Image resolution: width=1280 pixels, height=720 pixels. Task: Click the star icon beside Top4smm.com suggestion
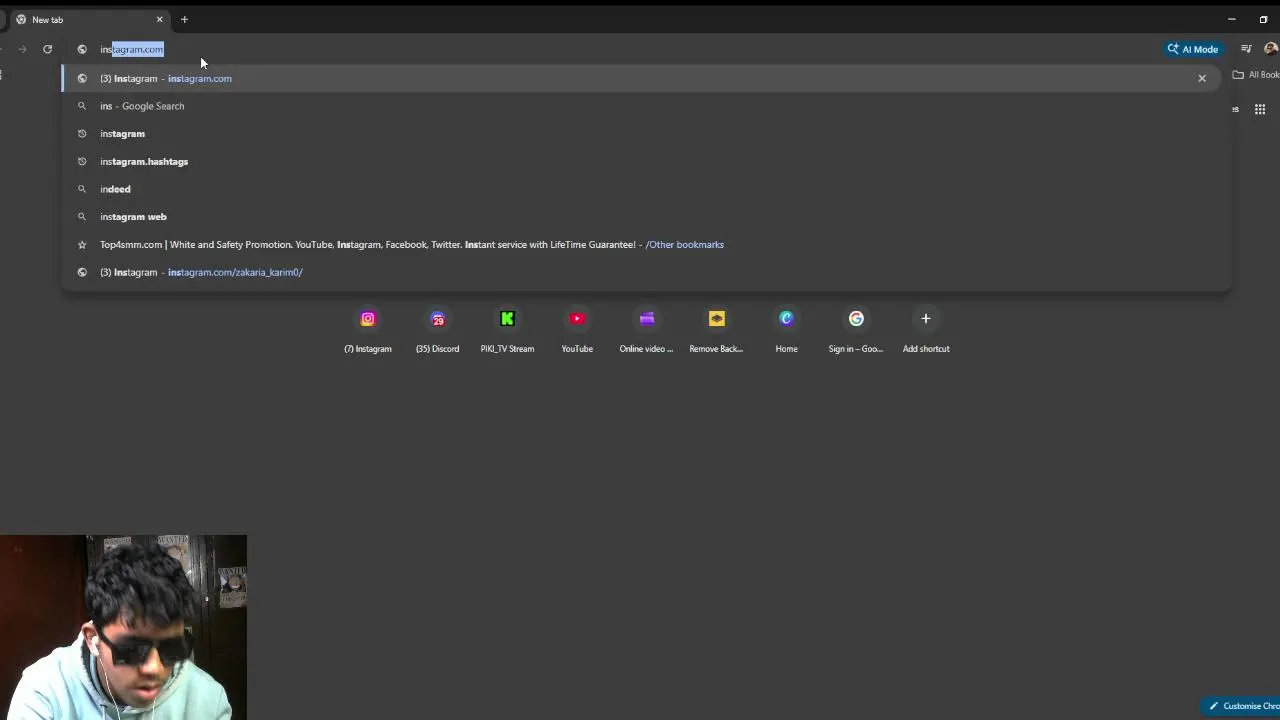coord(82,244)
